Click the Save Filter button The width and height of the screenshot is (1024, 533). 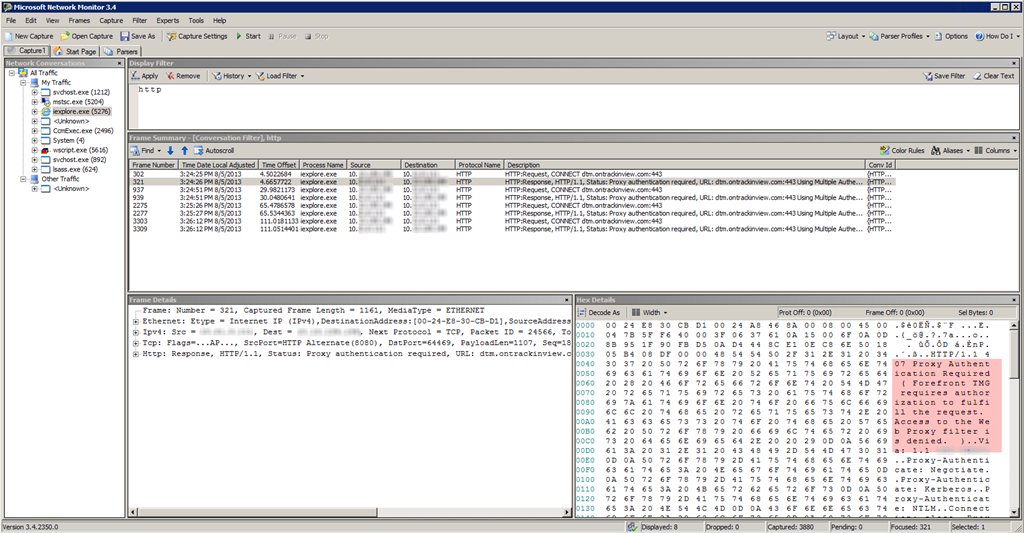pos(943,76)
